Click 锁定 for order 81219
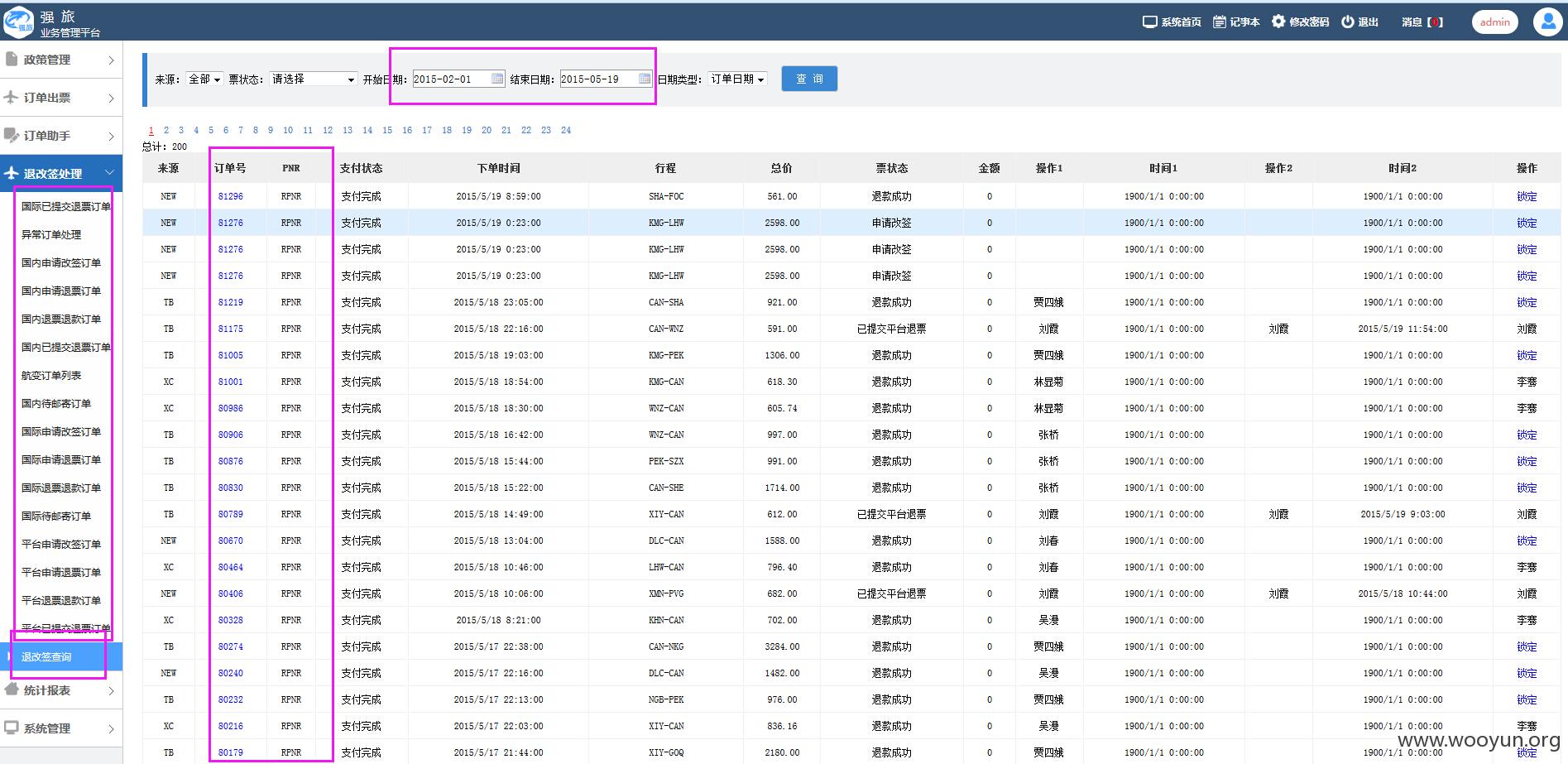 tap(1527, 302)
